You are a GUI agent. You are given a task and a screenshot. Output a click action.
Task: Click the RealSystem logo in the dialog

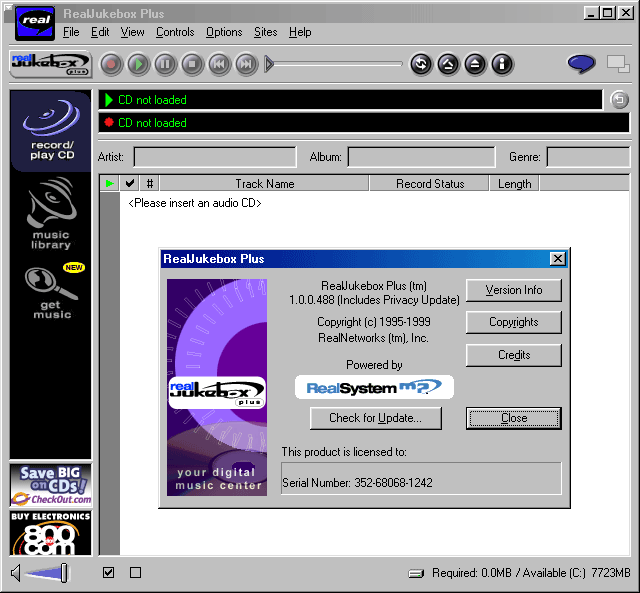(x=374, y=387)
